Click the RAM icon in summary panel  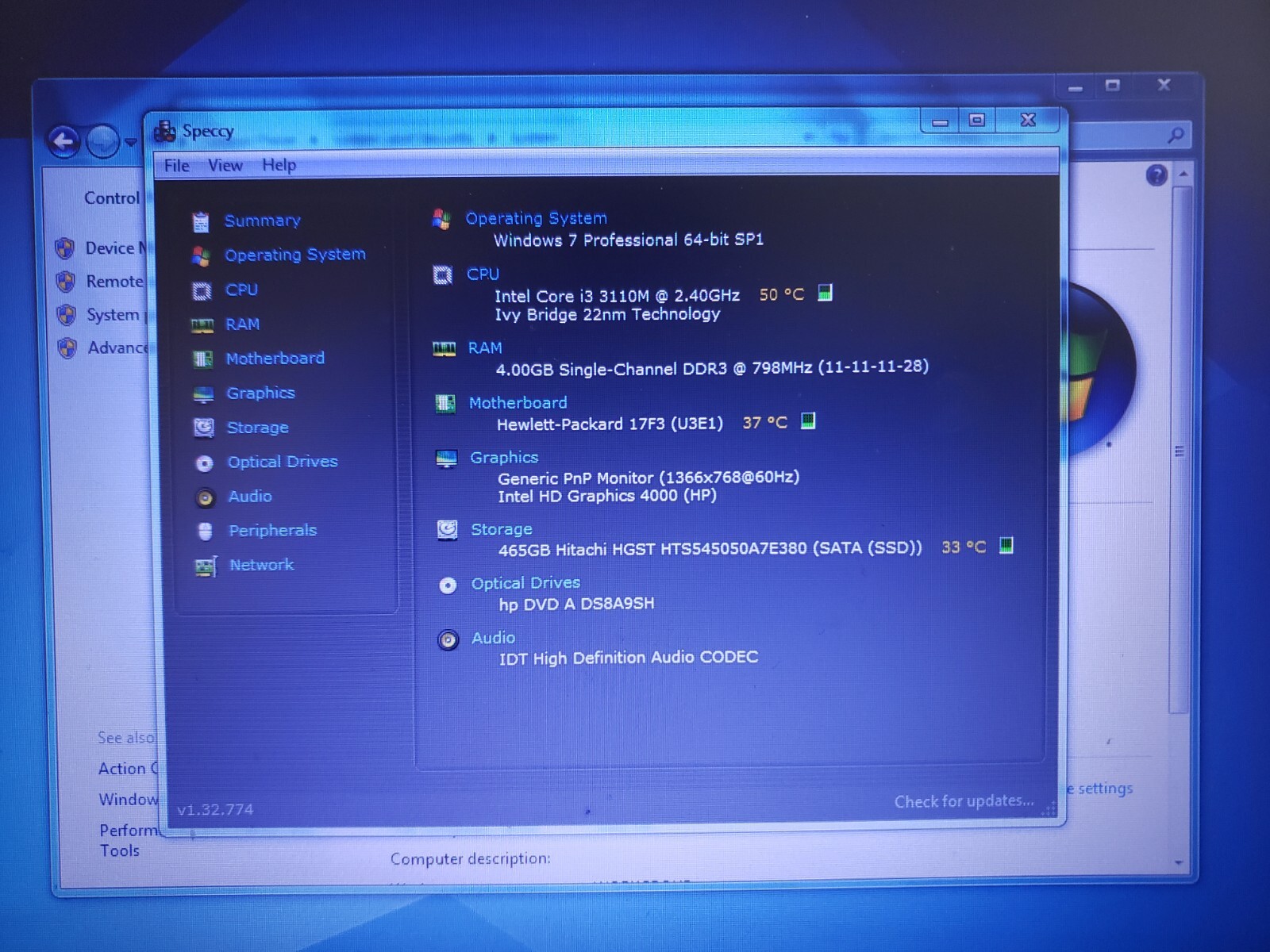(444, 348)
